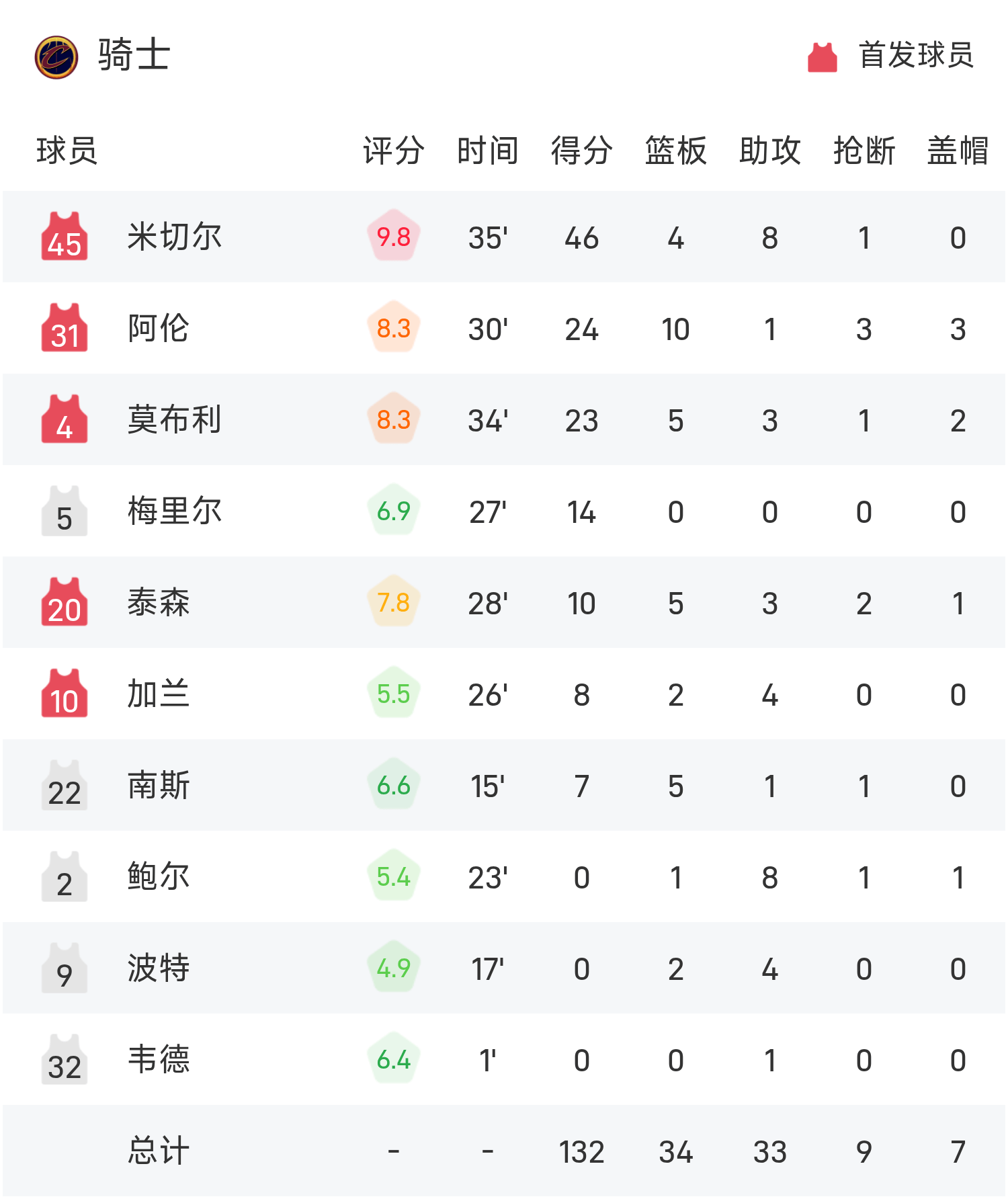
Task: Click the 篮板 column header
Action: tap(676, 151)
